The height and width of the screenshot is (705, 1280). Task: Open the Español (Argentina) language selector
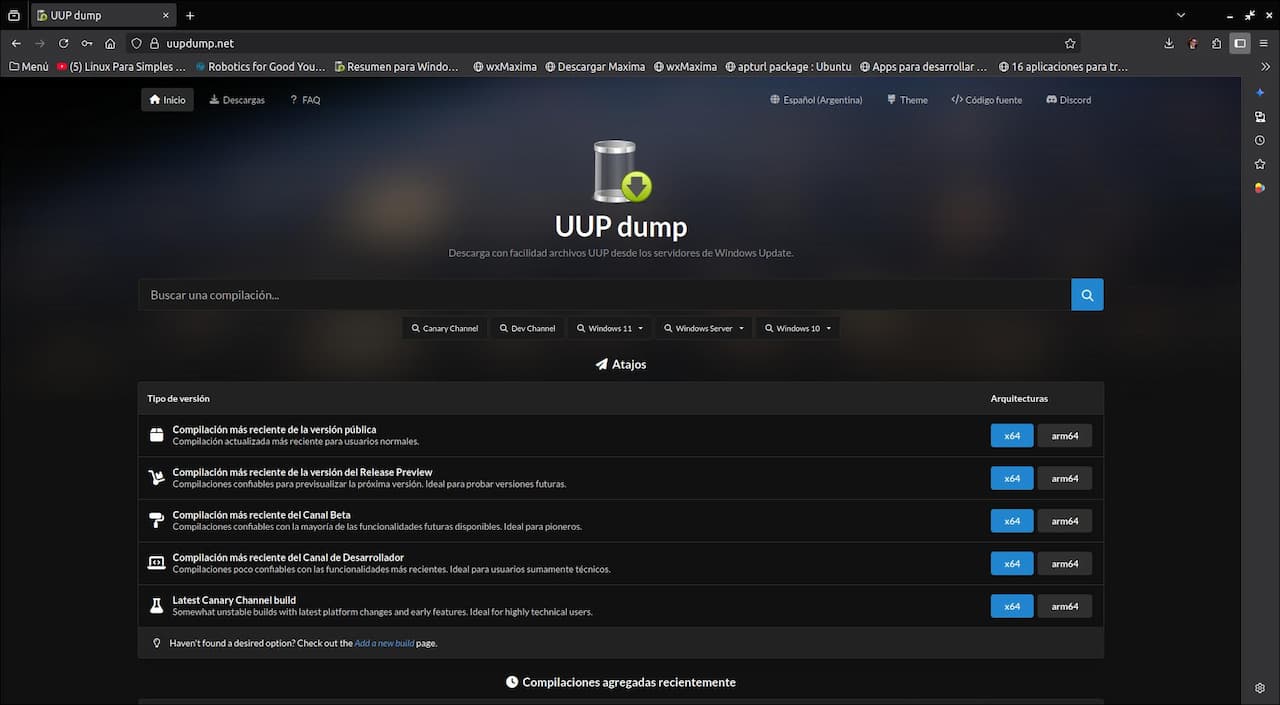(x=816, y=100)
